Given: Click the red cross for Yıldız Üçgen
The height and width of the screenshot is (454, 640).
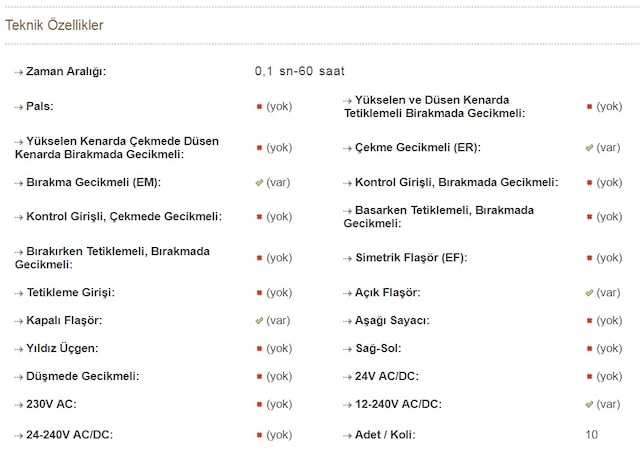Looking at the screenshot, I should pyautogui.click(x=259, y=349).
